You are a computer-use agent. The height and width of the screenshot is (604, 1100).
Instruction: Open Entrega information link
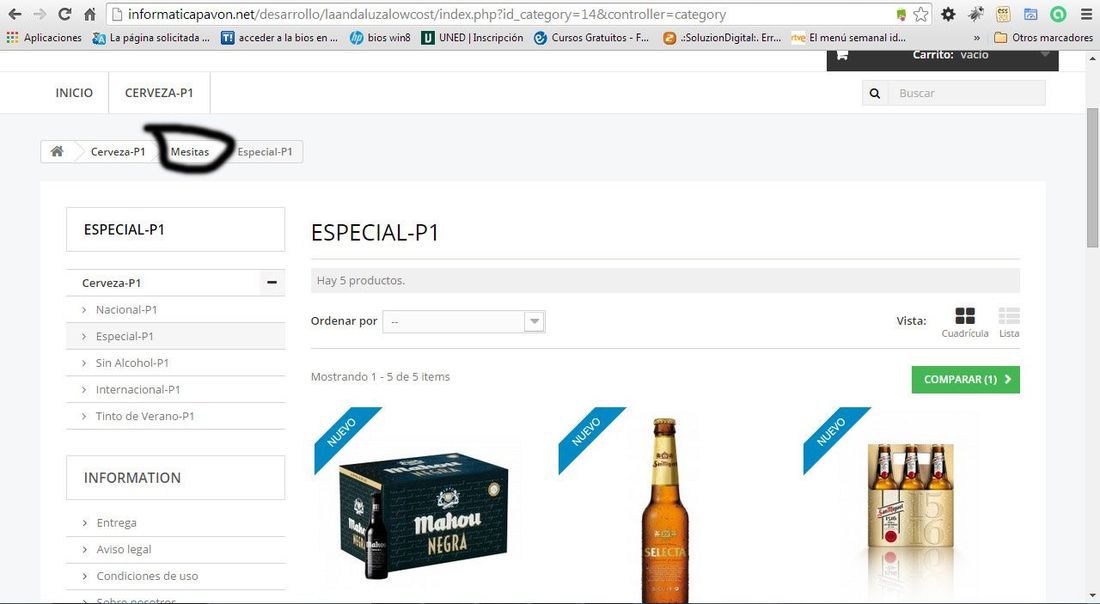116,523
